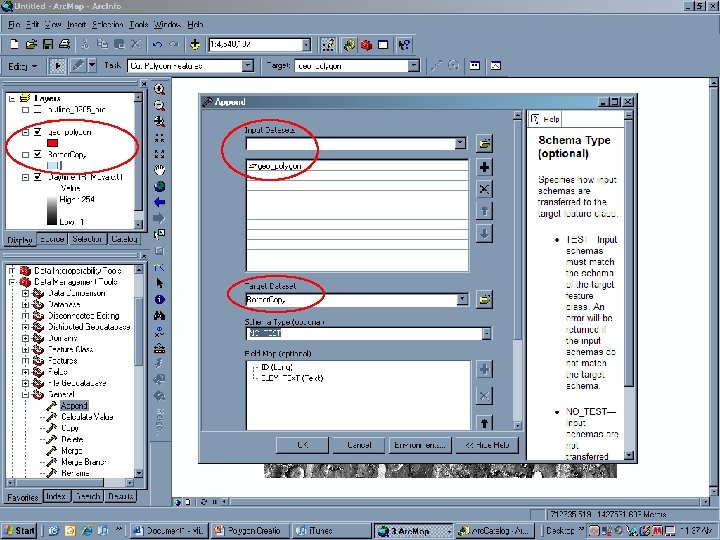Screen dimensions: 720x540
Task: Expand the Feature Class toolset
Action: 25,349
